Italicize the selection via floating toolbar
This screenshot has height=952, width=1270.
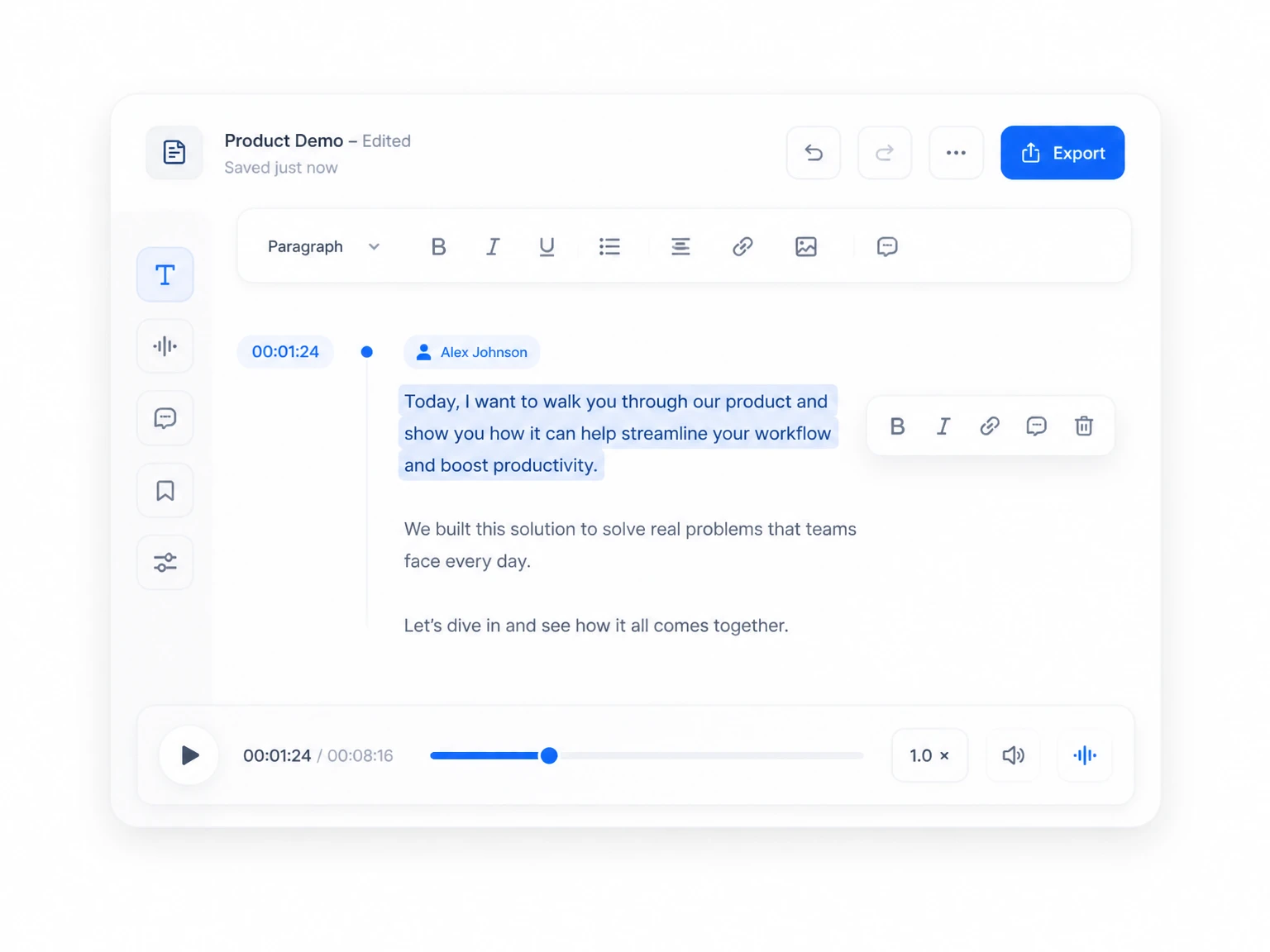pyautogui.click(x=943, y=426)
